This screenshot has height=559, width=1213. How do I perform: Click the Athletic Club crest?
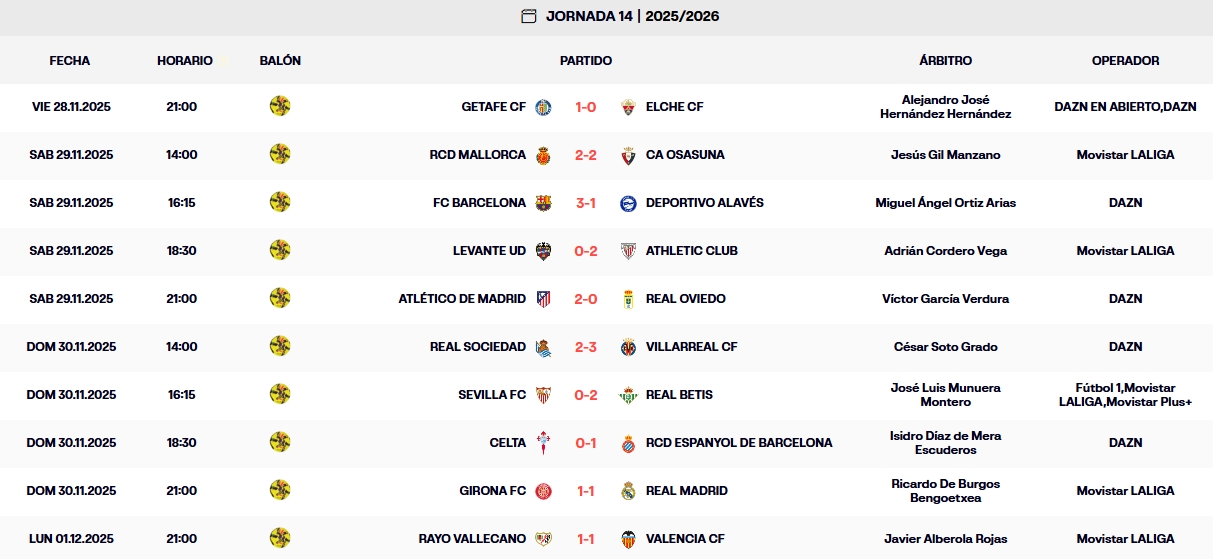pos(628,251)
